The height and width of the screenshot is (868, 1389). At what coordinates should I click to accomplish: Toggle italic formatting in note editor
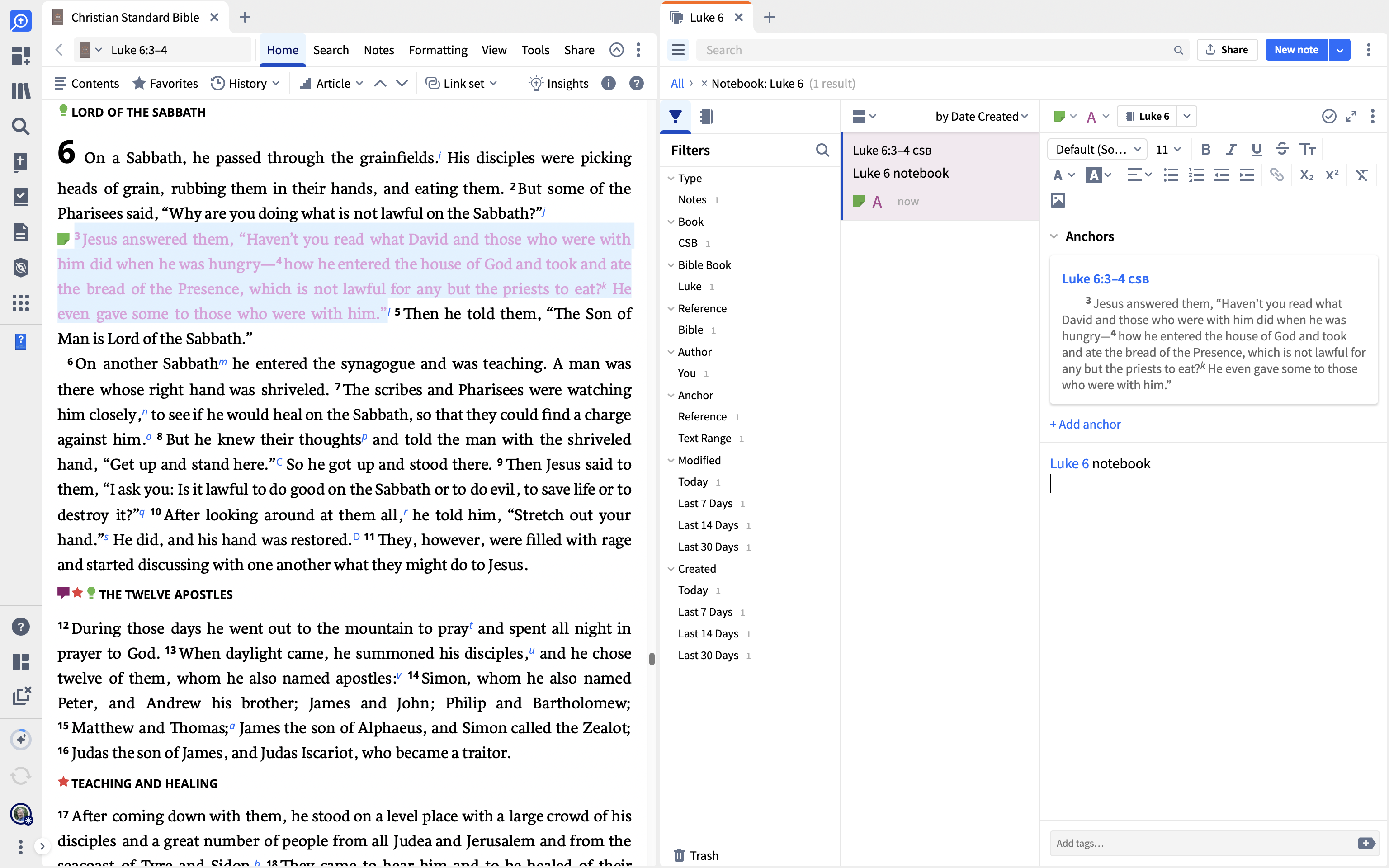(x=1231, y=149)
